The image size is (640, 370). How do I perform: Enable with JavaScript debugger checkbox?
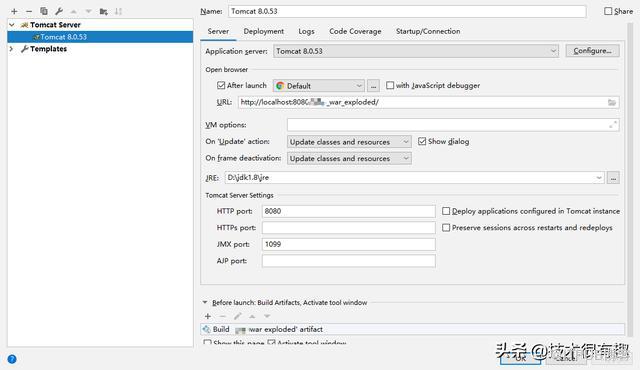[390, 85]
